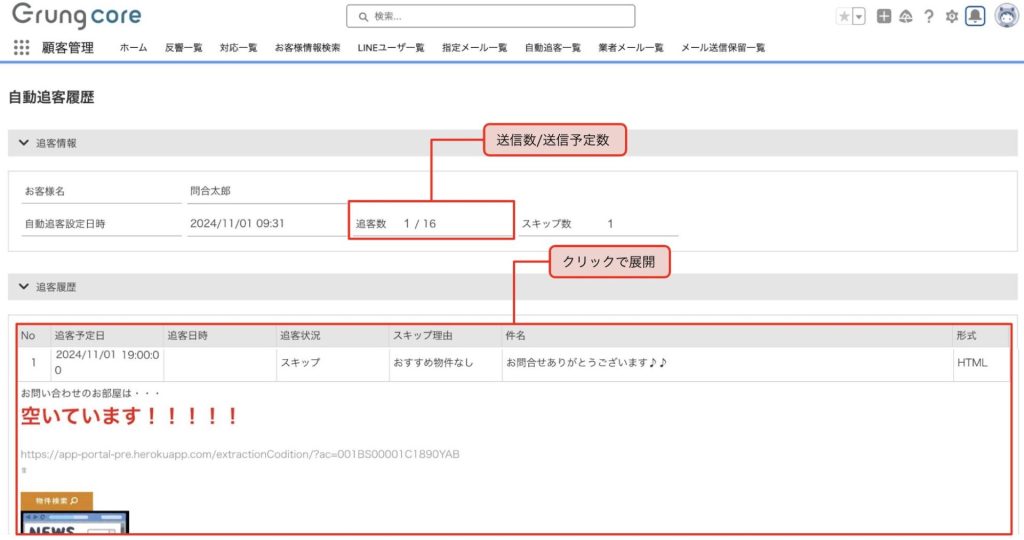Open the app launcher grid icon

point(21,47)
